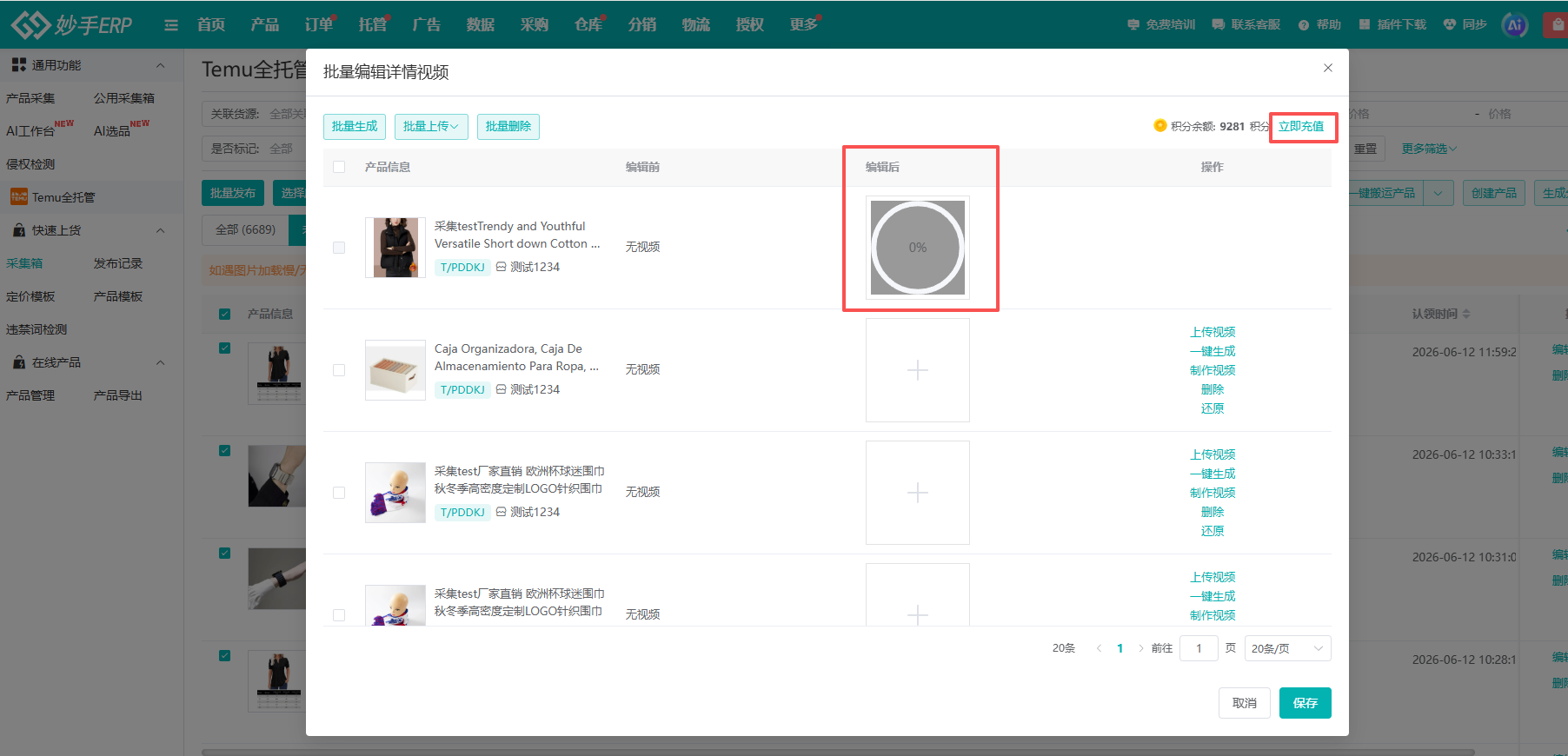Click the gold coin points icon
This screenshot has width=1568, height=756.
[x=1159, y=125]
